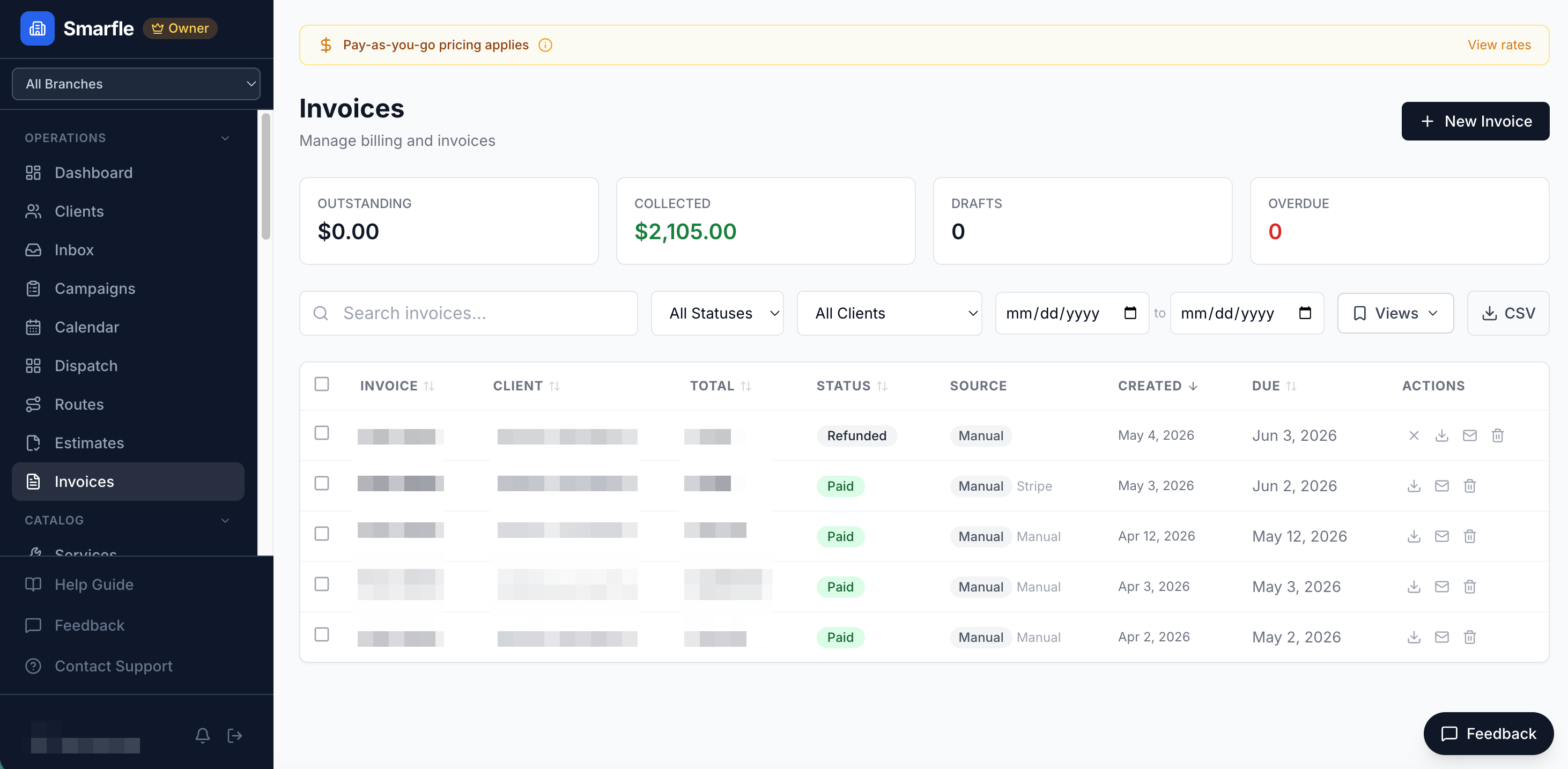Image resolution: width=1568 pixels, height=769 pixels.
Task: Select Invoices in sidebar
Action: (128, 482)
